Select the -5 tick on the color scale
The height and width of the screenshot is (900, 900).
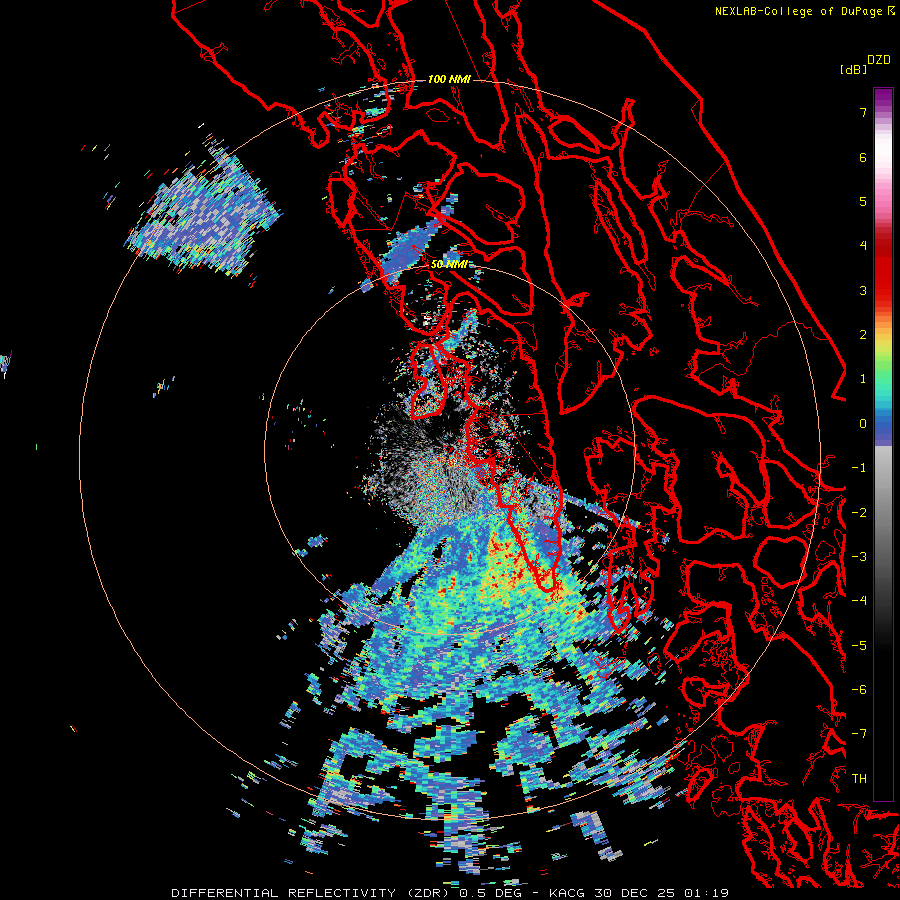pos(859,646)
